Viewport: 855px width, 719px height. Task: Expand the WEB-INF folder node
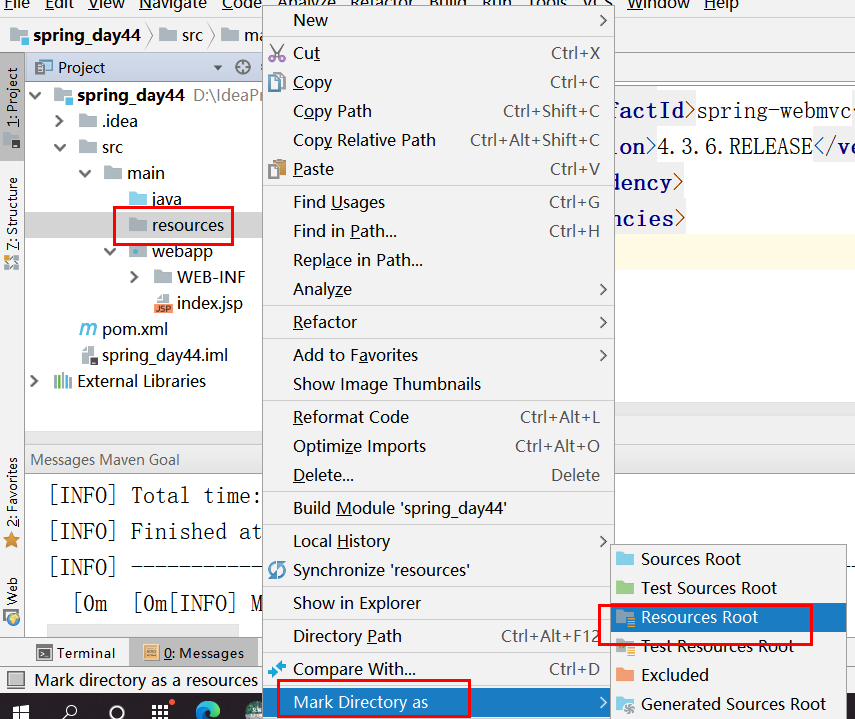click(135, 277)
